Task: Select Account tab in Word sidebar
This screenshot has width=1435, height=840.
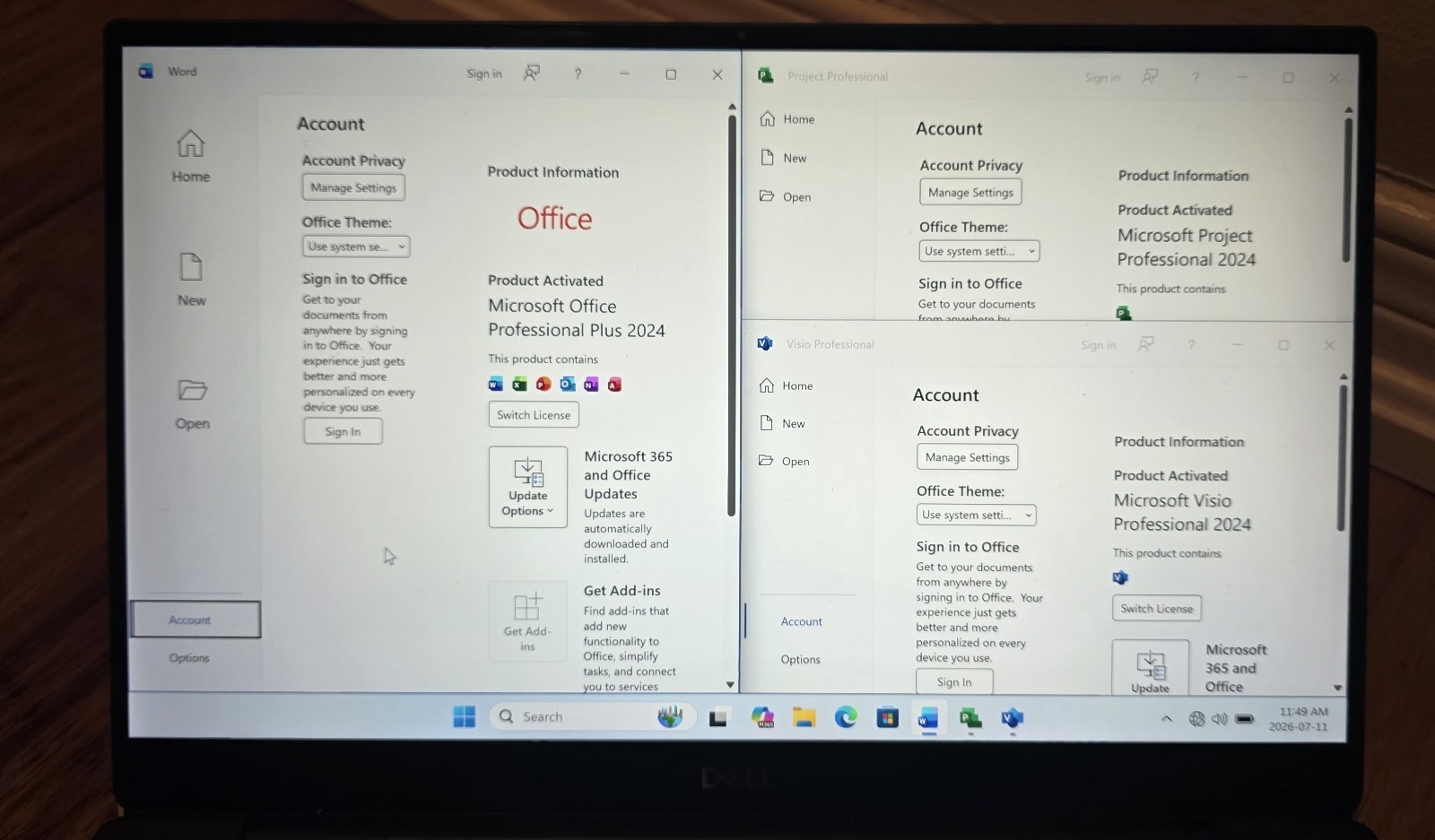Action: [x=196, y=619]
